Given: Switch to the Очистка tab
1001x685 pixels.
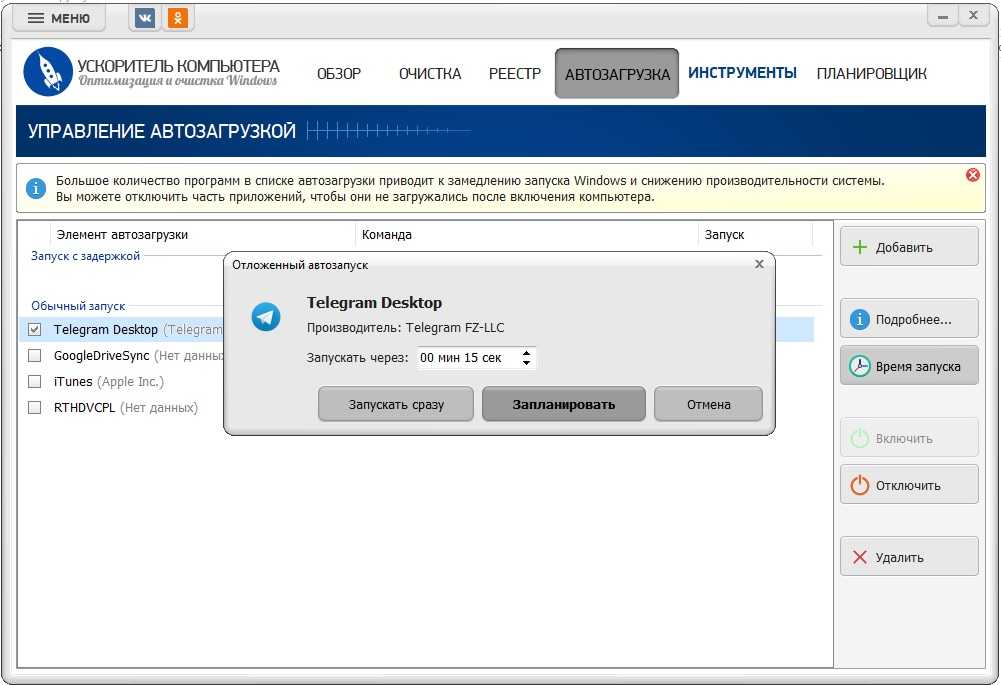Looking at the screenshot, I should point(430,74).
